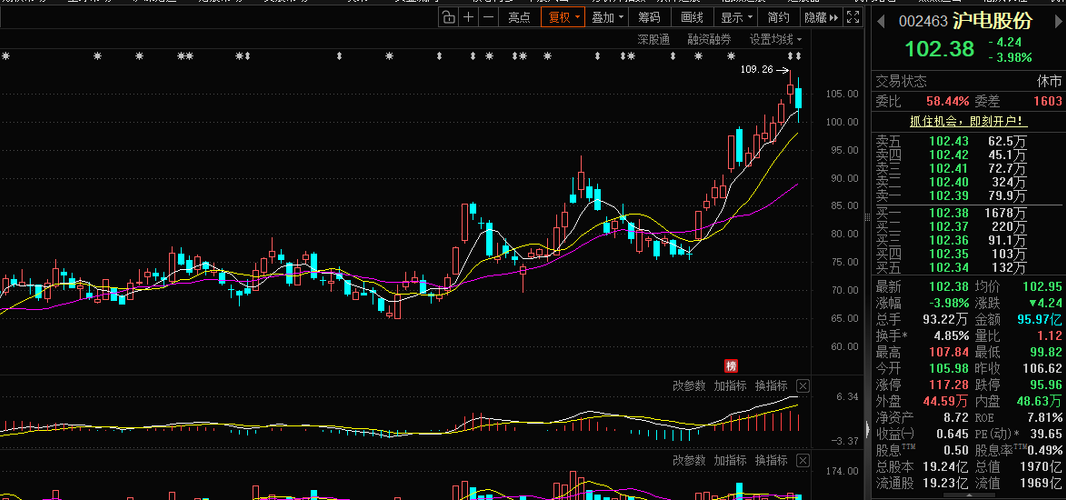Click the 深股通 label
The image size is (1066, 500).
(653, 39)
